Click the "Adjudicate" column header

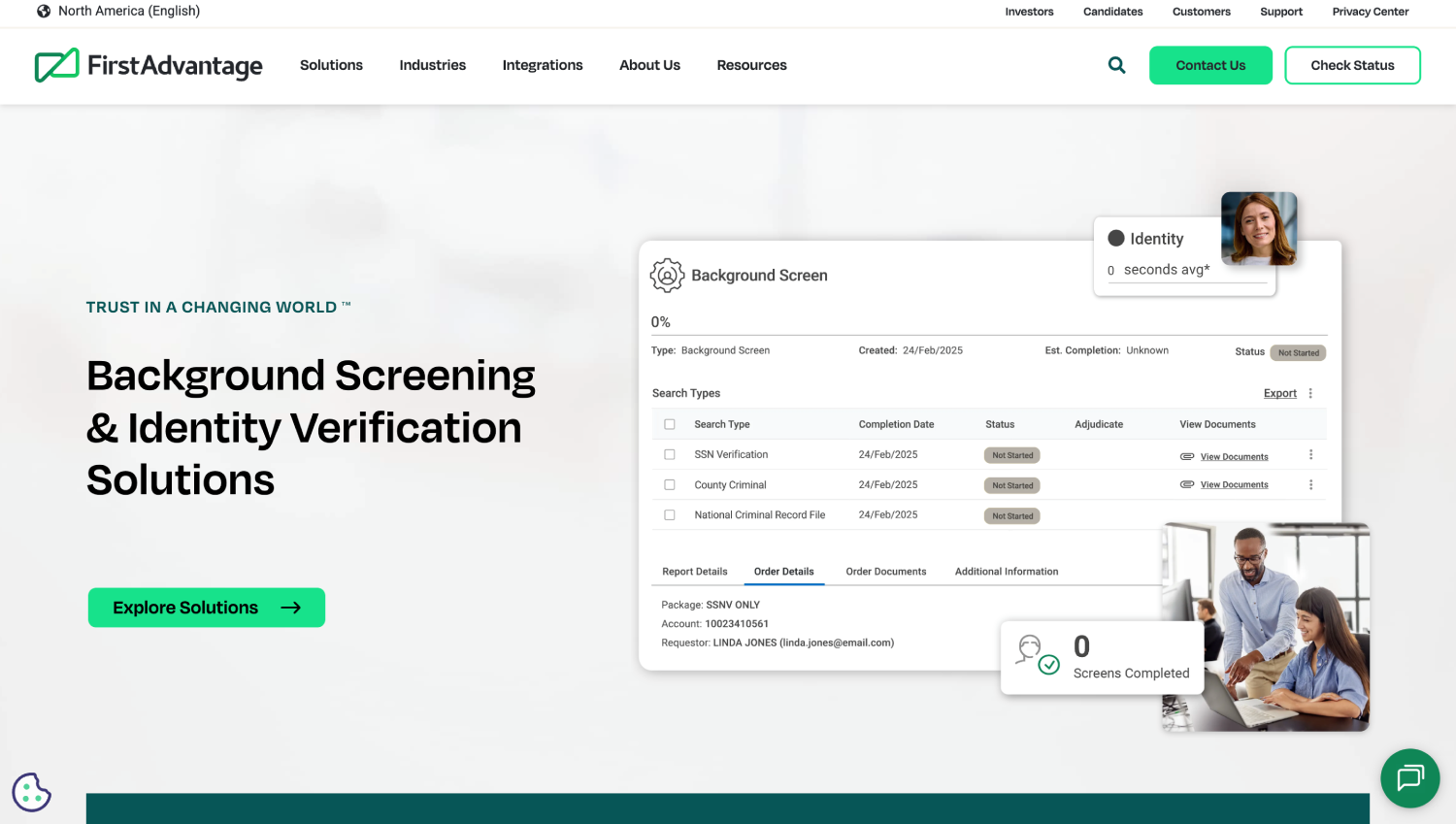[x=1099, y=424]
